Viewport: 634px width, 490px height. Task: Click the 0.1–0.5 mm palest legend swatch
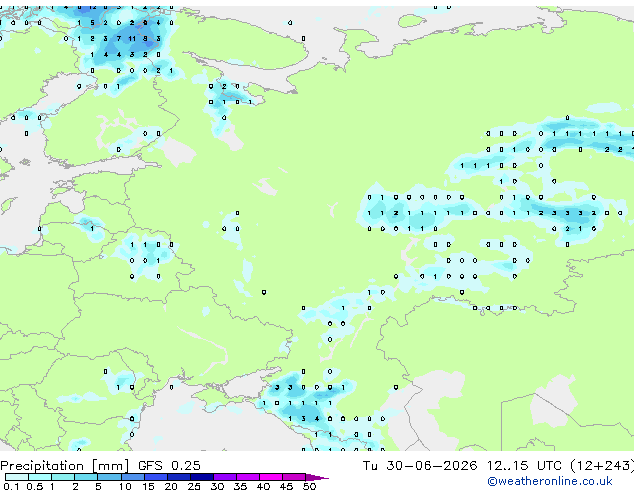point(17,477)
